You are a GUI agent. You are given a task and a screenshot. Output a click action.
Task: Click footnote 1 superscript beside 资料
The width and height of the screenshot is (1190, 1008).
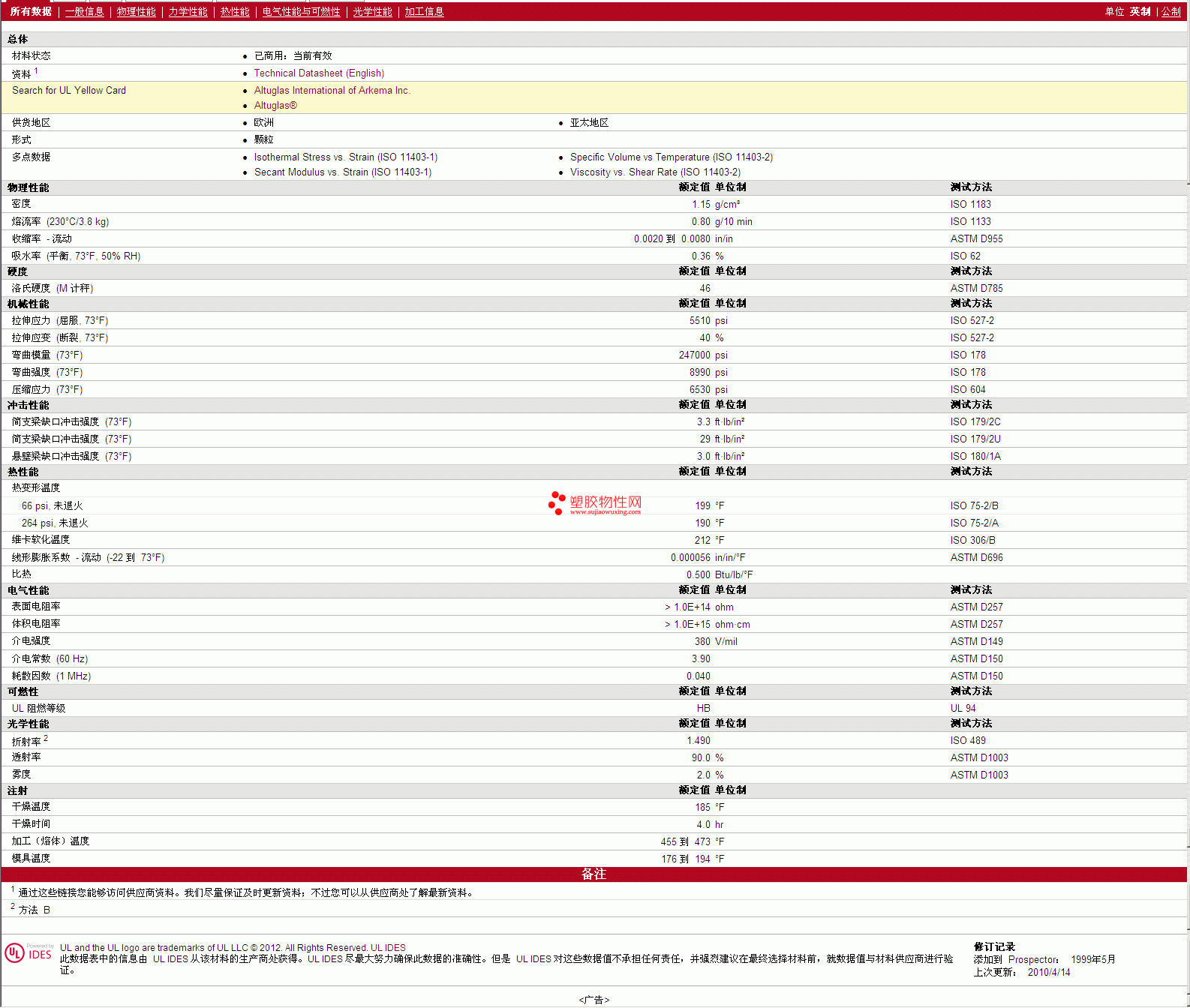click(x=36, y=71)
